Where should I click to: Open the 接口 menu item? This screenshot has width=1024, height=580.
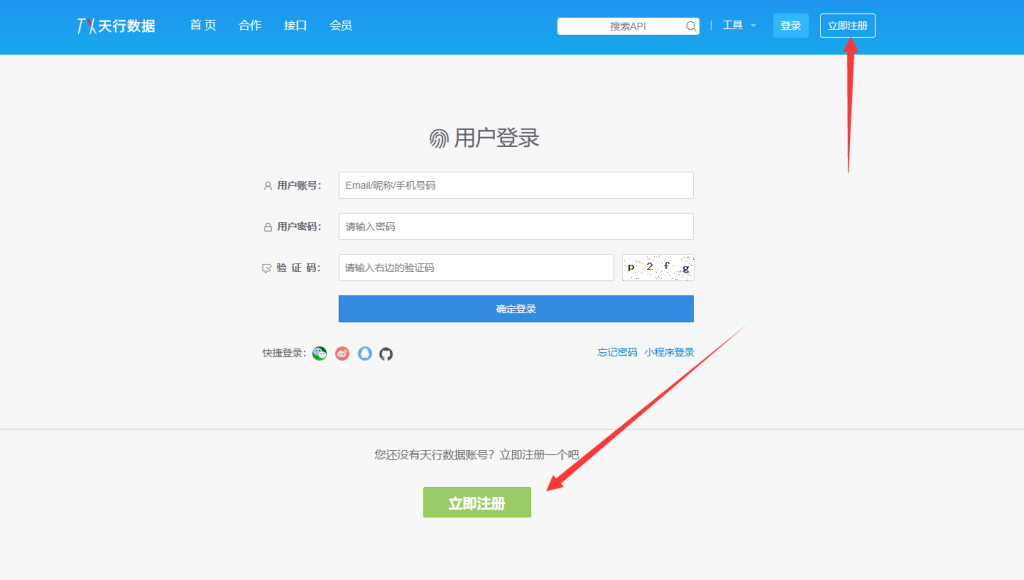(x=294, y=25)
